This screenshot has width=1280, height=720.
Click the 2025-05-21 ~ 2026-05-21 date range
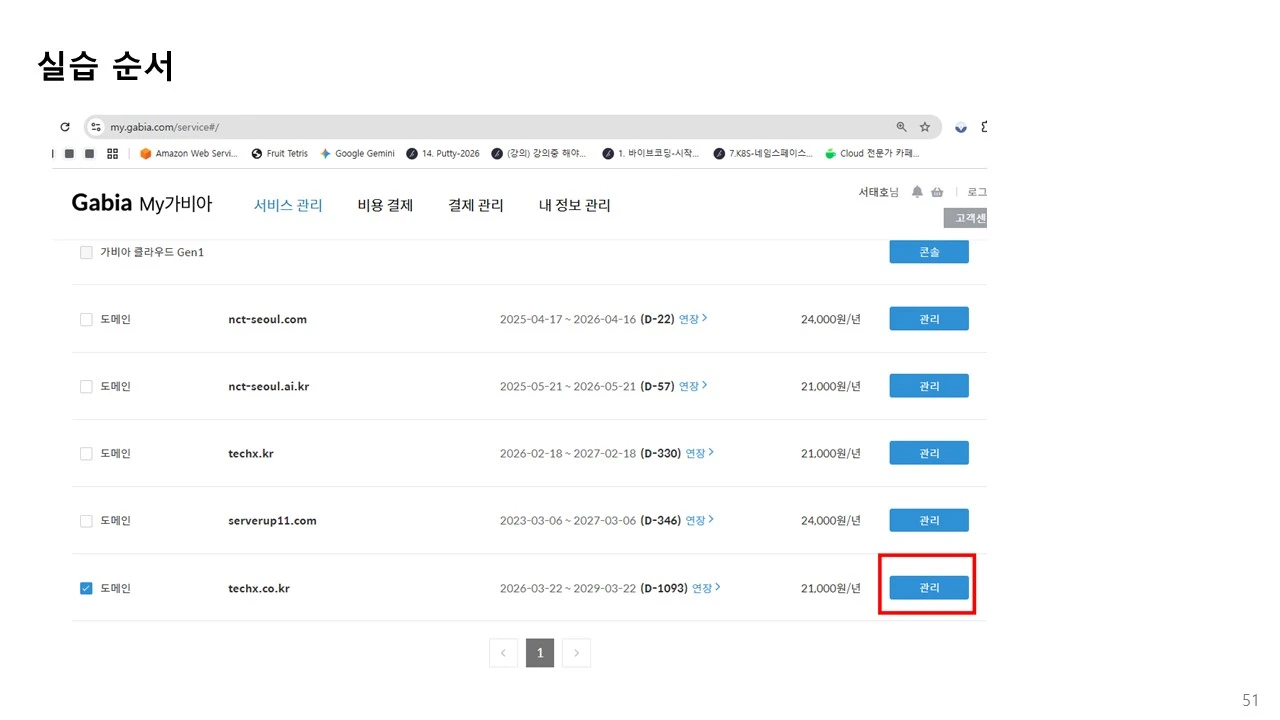point(568,386)
